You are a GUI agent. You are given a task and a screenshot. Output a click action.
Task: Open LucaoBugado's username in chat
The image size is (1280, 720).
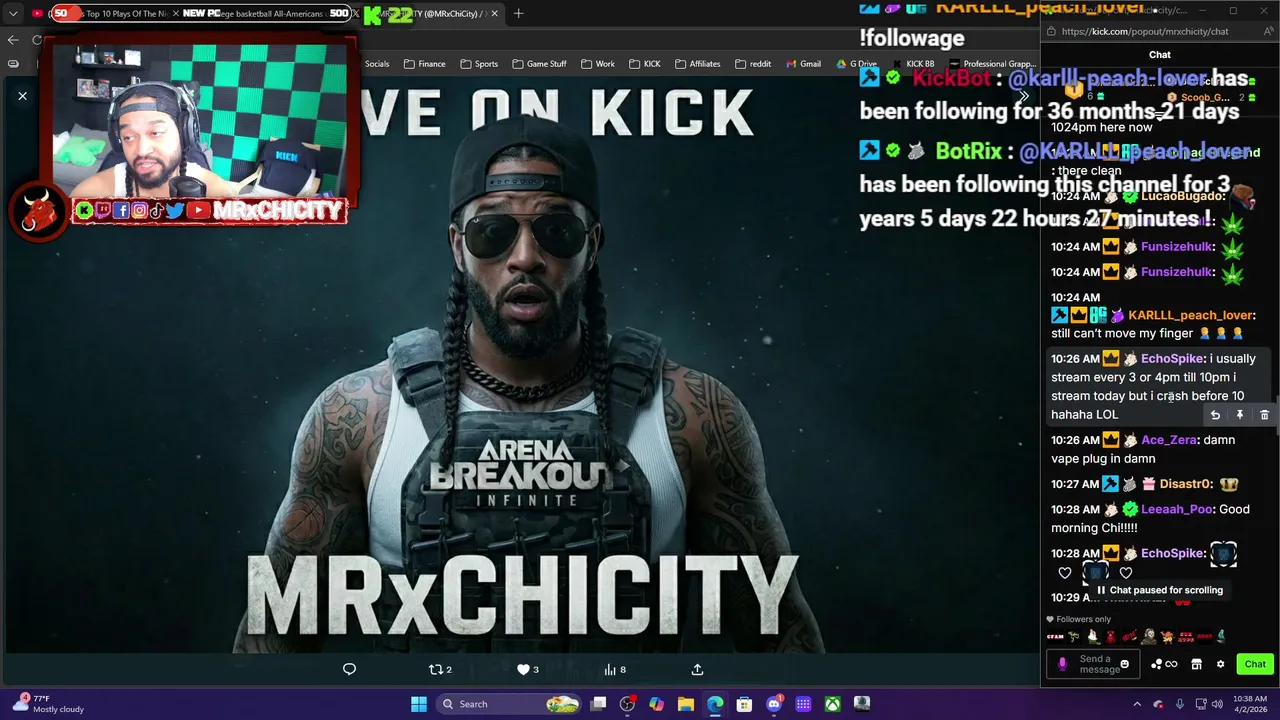click(x=1182, y=196)
